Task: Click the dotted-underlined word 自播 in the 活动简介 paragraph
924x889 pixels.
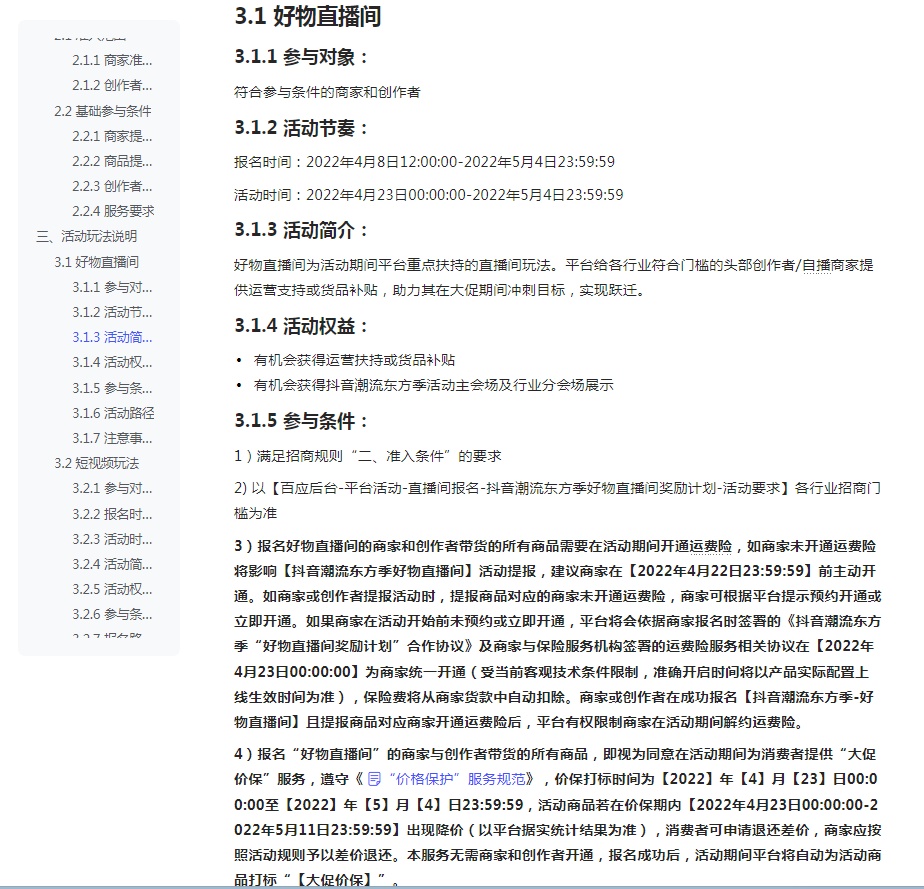Action: click(817, 266)
